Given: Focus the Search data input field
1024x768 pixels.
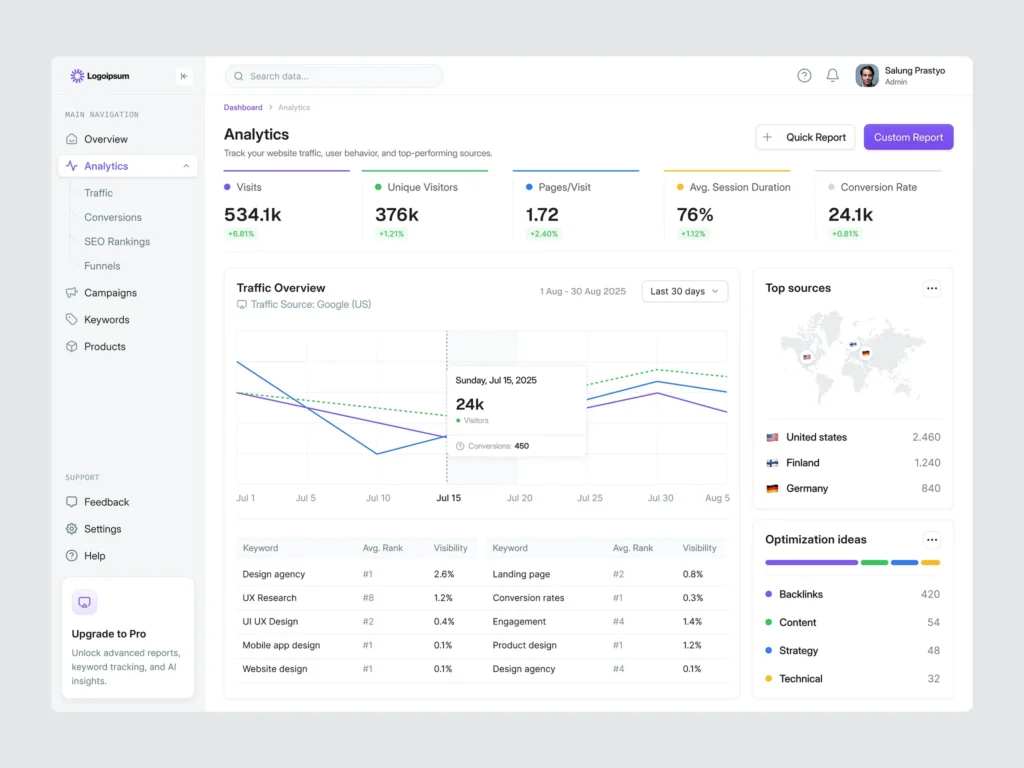Looking at the screenshot, I should tap(335, 76).
